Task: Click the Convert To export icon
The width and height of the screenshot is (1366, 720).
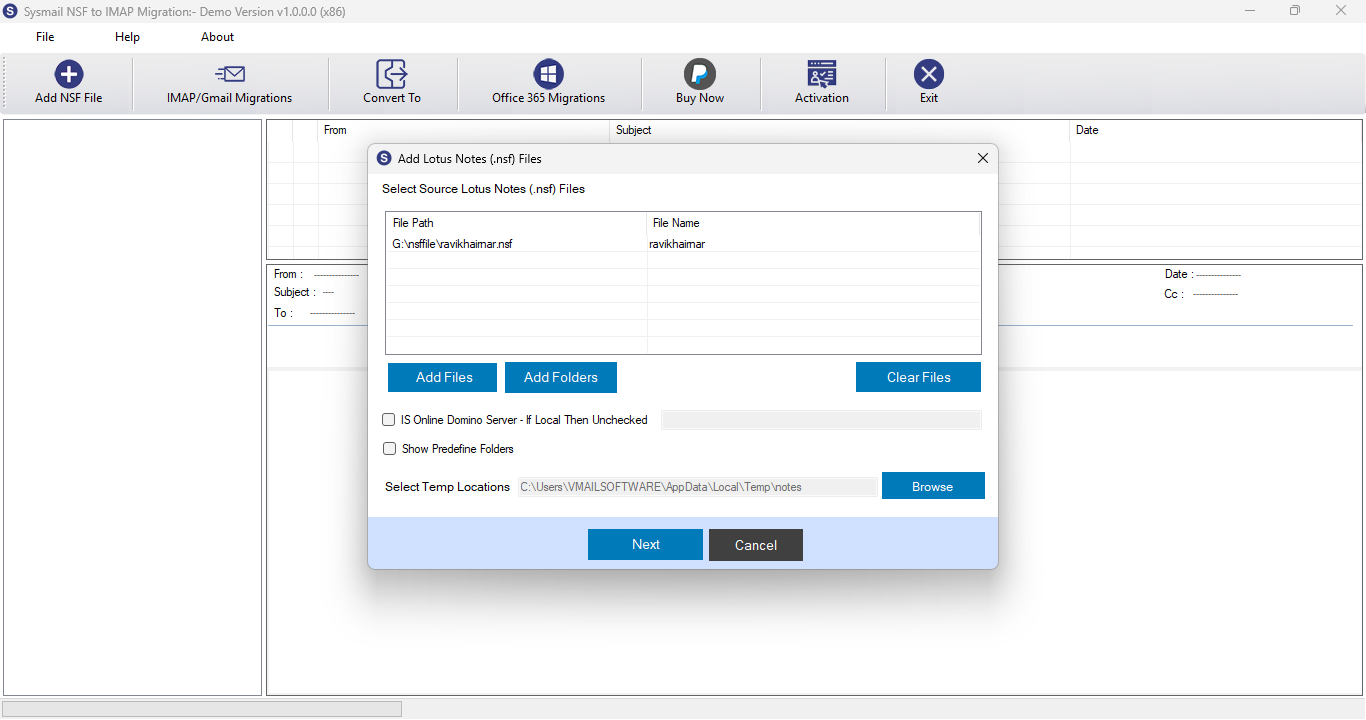Action: point(391,74)
